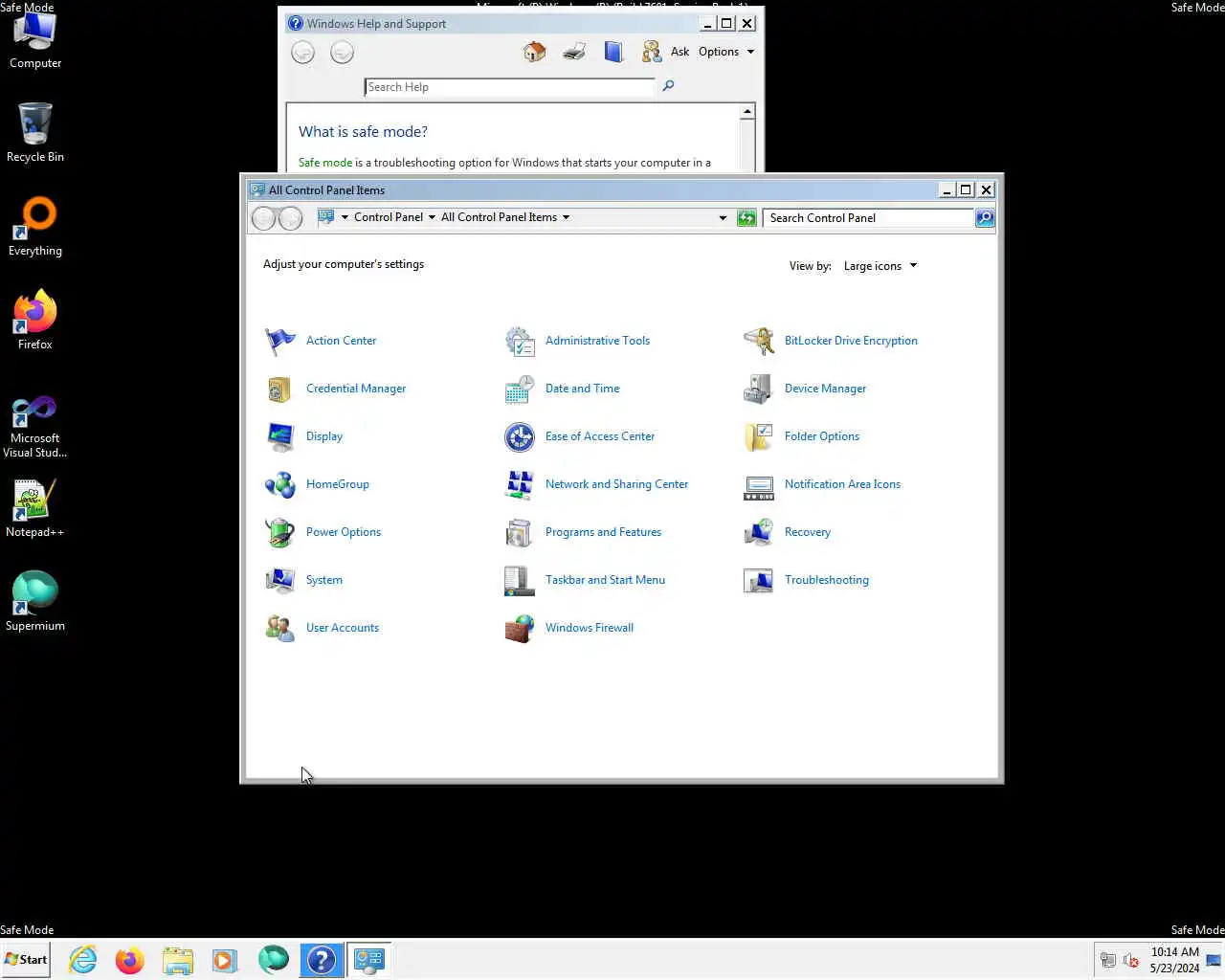Click the Ask person icon in Help
Image resolution: width=1225 pixels, height=980 pixels.
(x=652, y=52)
